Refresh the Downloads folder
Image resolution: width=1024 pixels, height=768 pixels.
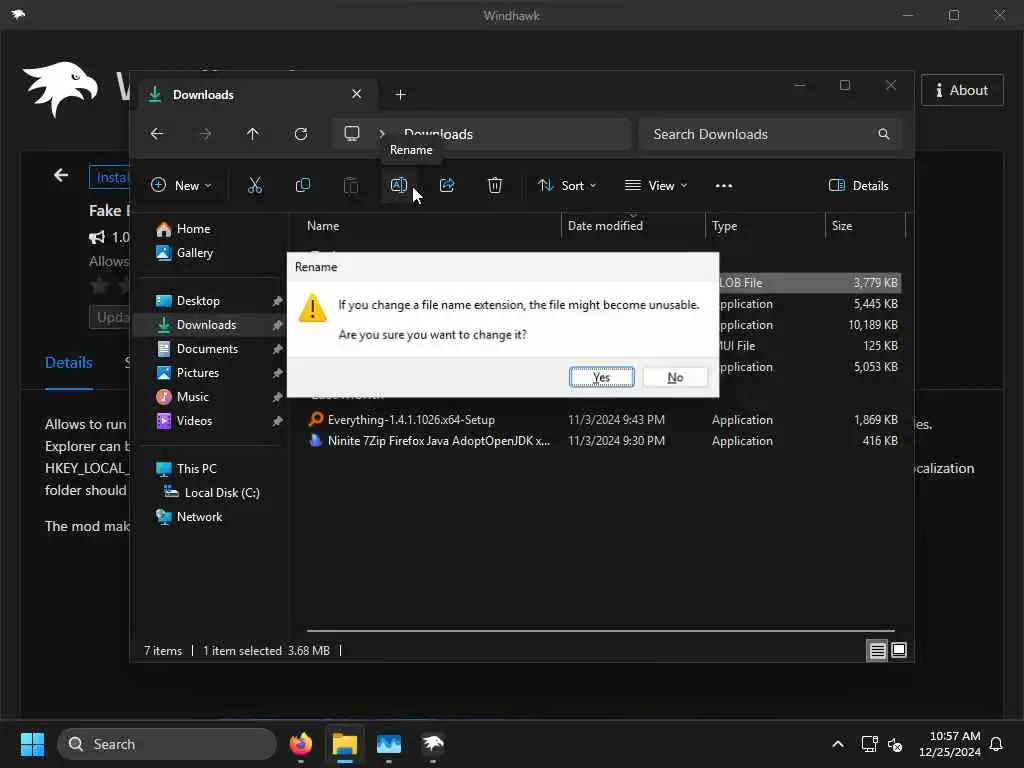[x=301, y=134]
